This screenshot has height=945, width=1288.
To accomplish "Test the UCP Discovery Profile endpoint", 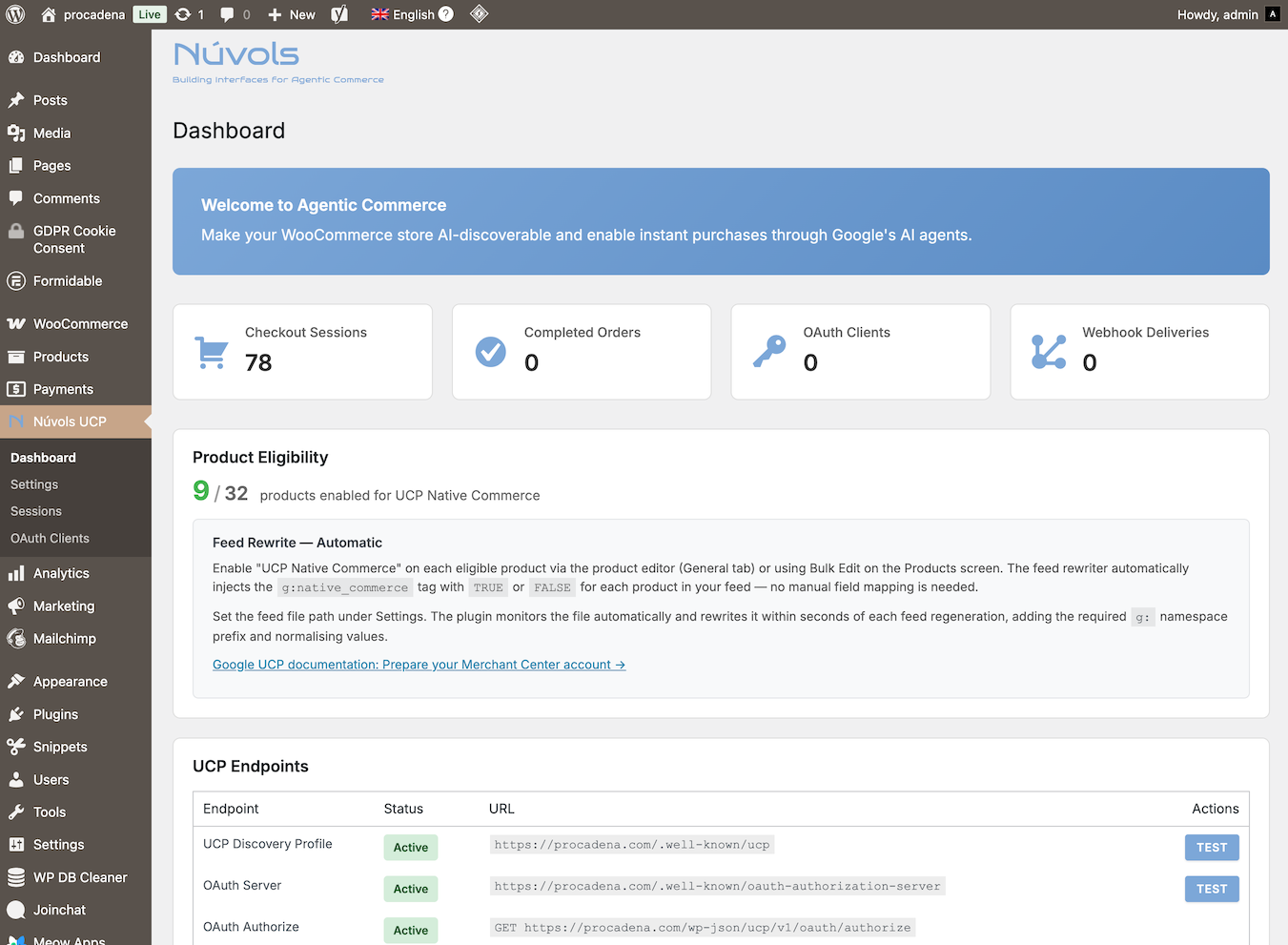I will (1212, 847).
